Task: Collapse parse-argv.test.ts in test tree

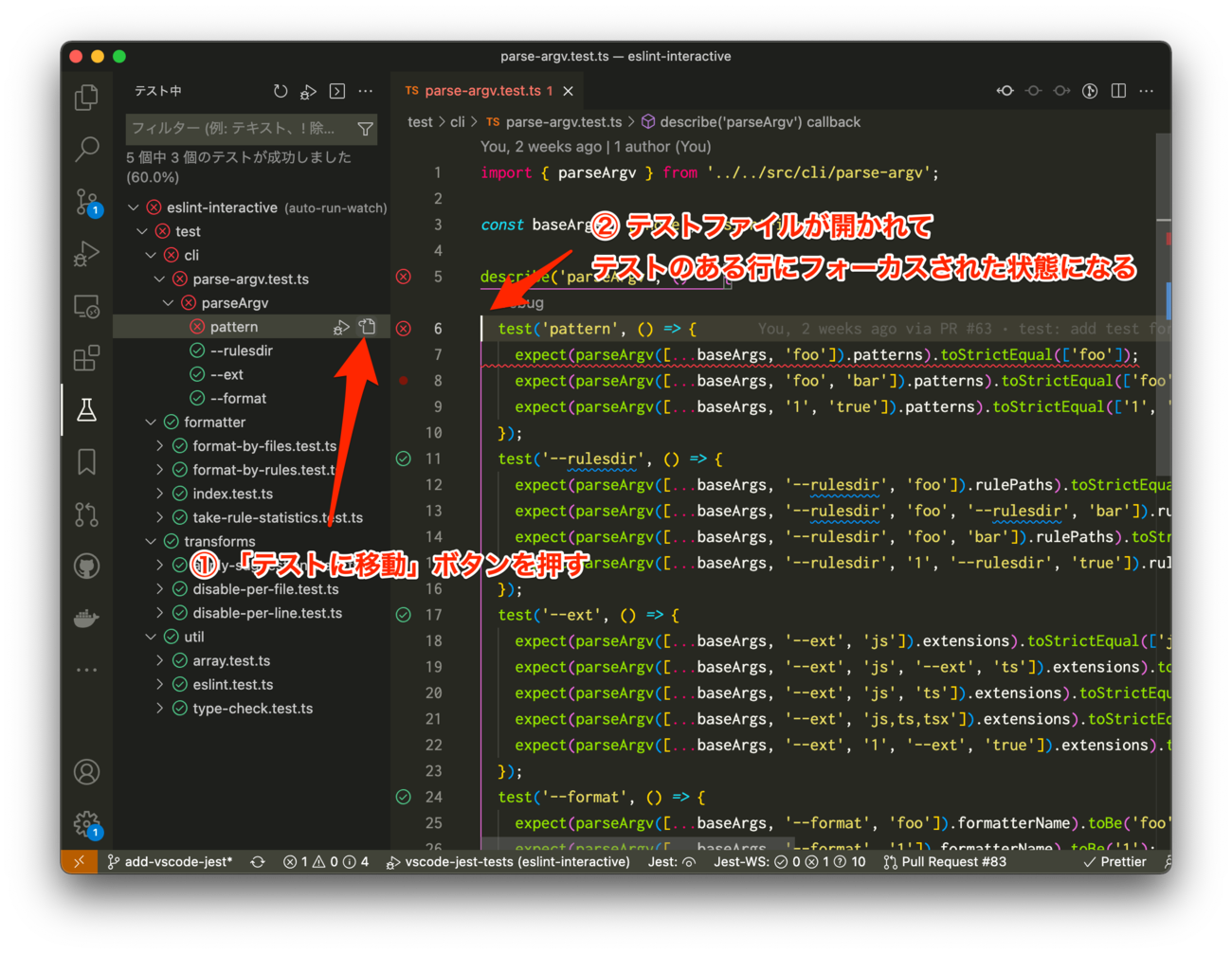Action: 159,279
